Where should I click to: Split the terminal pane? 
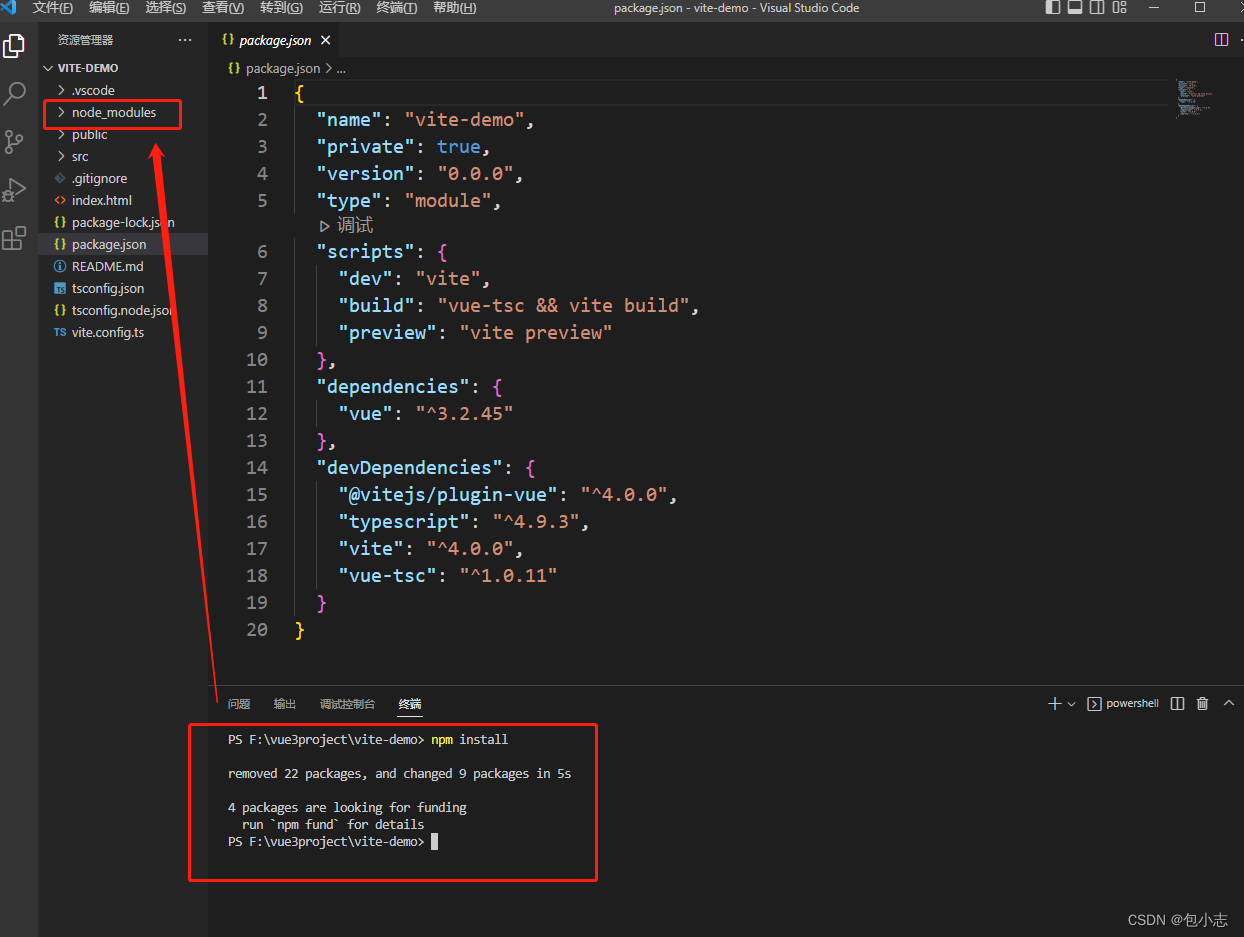1177,704
